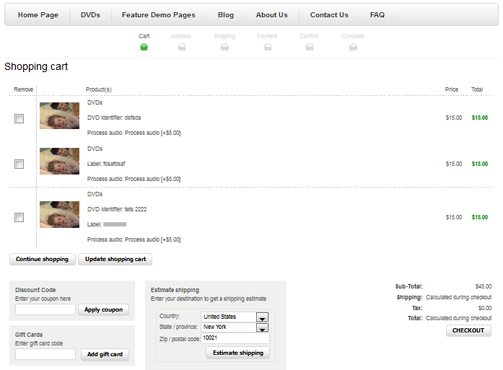Viewport: 503px width, 370px height.
Task: Click the Estimate shipping section title
Action: click(175, 290)
